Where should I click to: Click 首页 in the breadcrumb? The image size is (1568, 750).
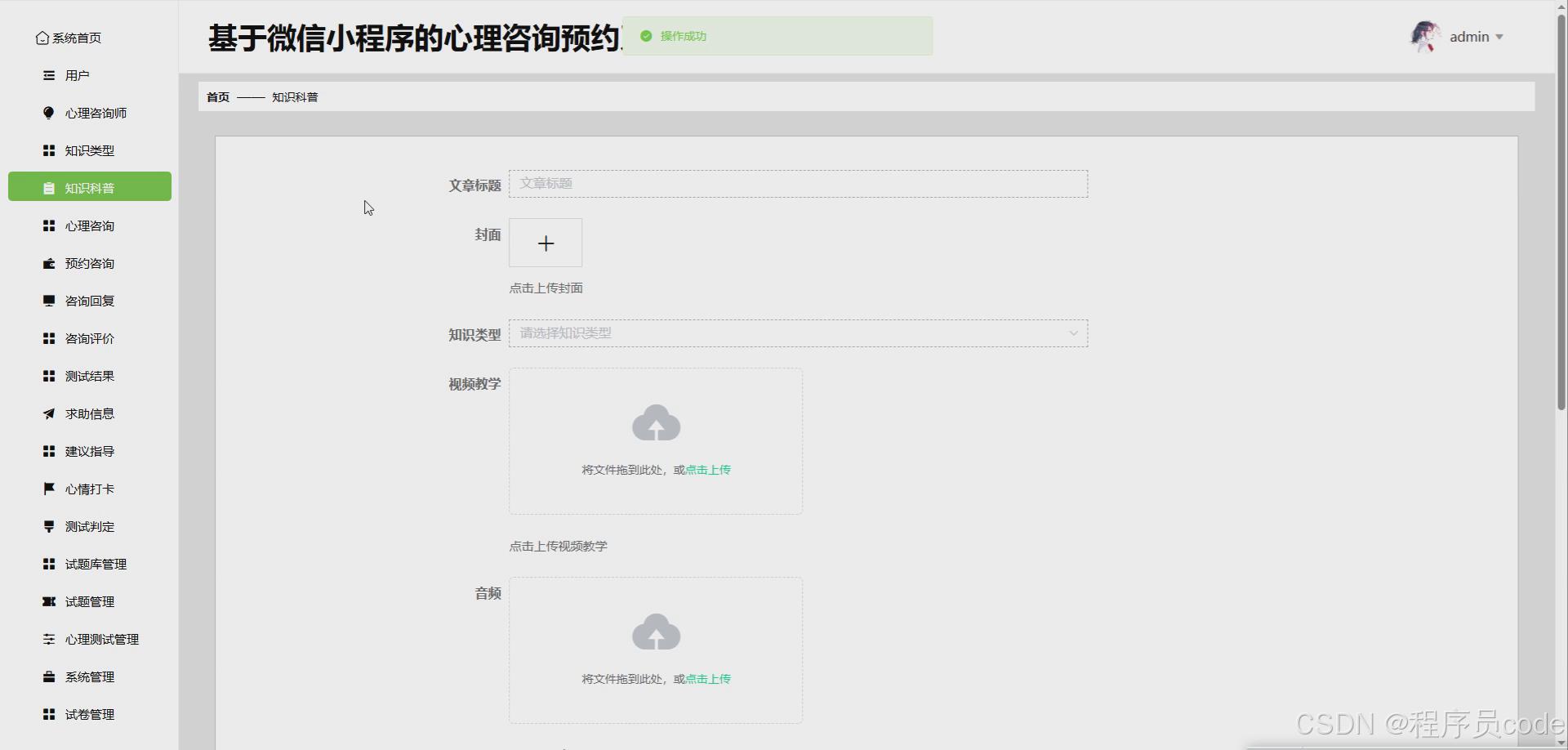pyautogui.click(x=217, y=96)
